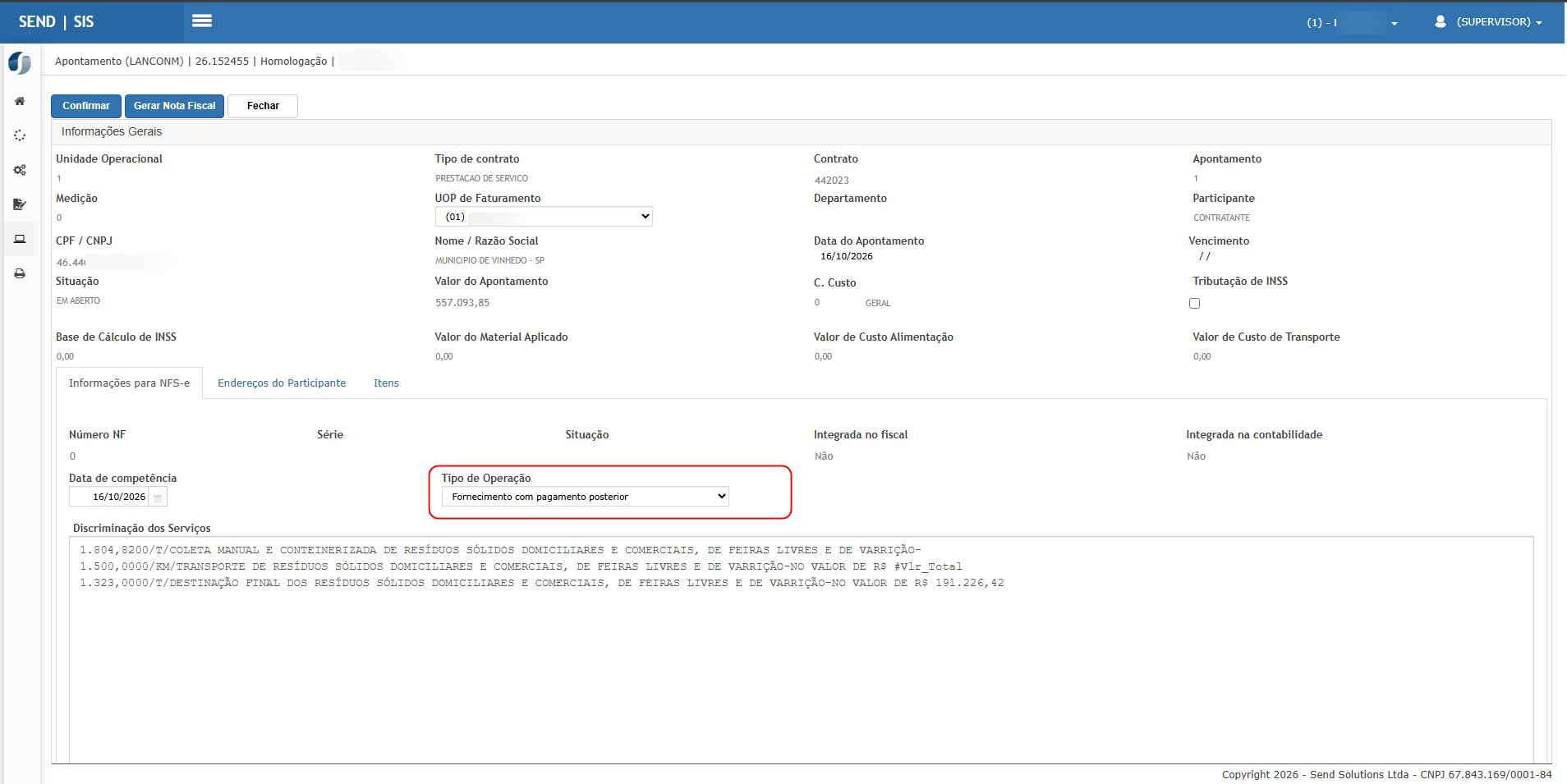This screenshot has width=1567, height=784.
Task: Select the laptop icon in the sidebar
Action: 20,239
